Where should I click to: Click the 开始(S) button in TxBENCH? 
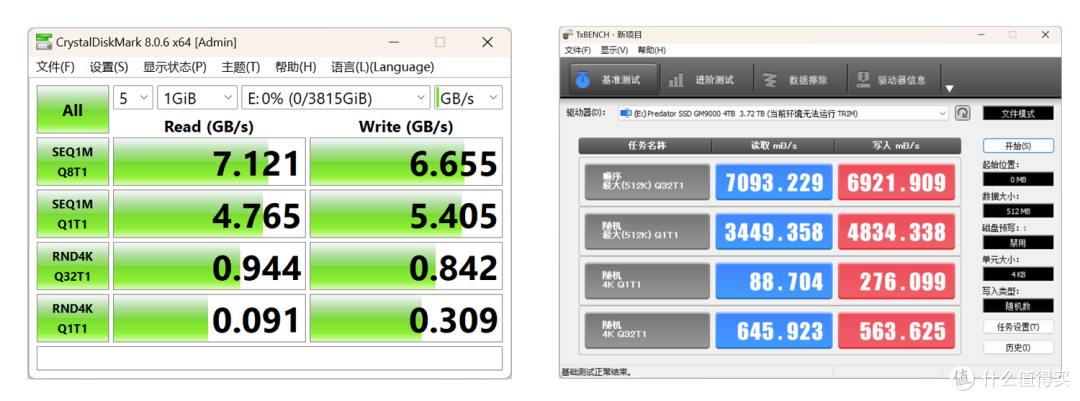tap(1018, 146)
